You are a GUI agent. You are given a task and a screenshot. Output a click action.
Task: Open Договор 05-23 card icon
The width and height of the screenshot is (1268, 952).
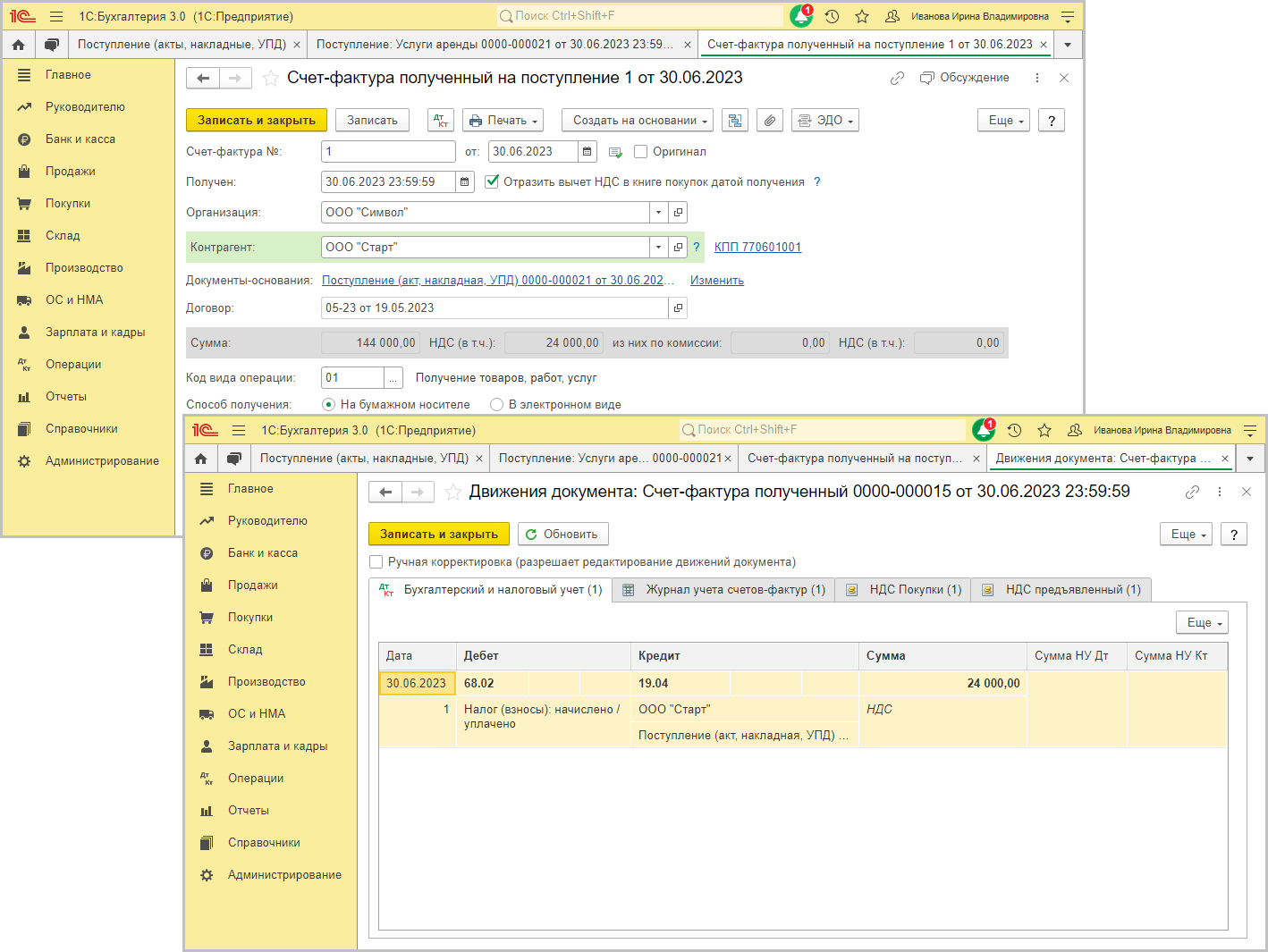point(679,308)
